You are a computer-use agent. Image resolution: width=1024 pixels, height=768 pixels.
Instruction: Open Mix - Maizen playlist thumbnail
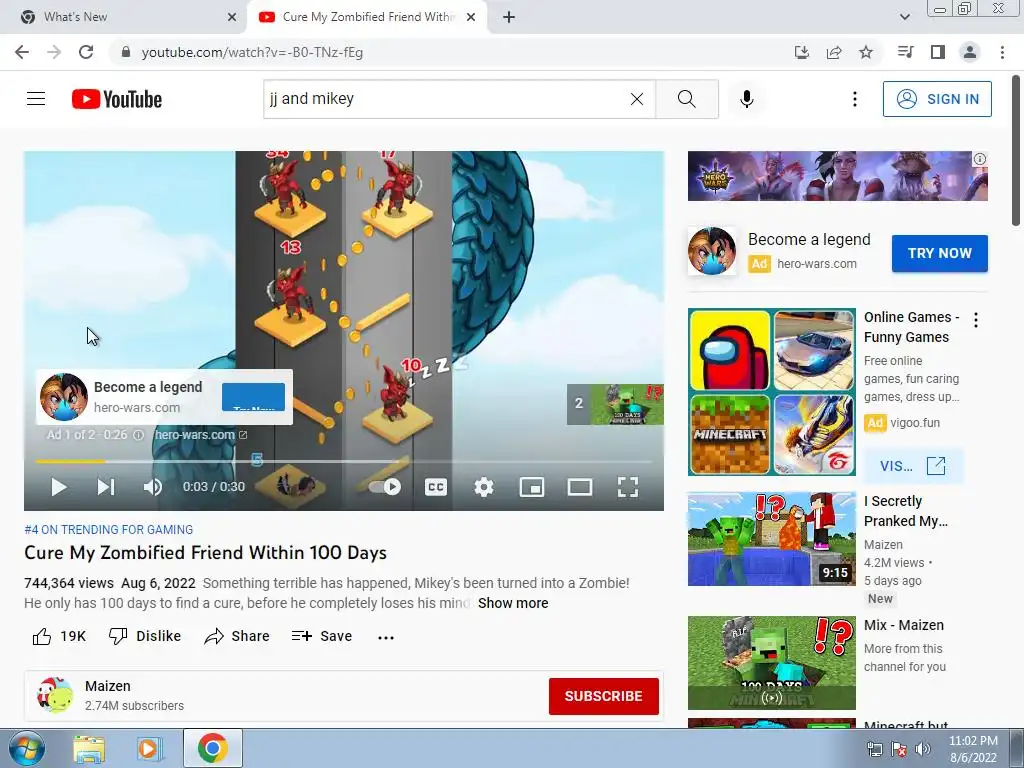[x=771, y=663]
